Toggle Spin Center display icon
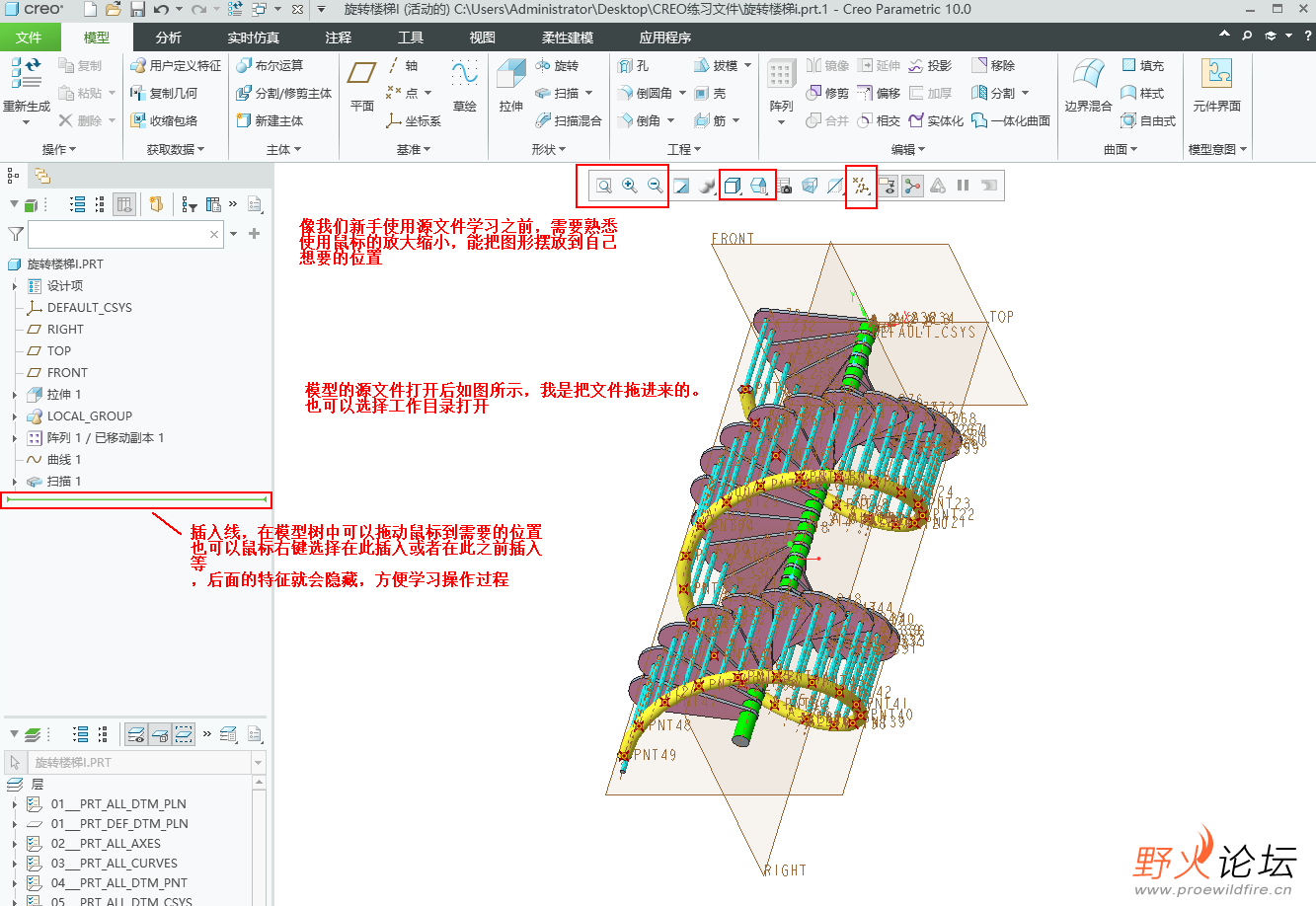Image resolution: width=1316 pixels, height=906 pixels. coord(912,186)
